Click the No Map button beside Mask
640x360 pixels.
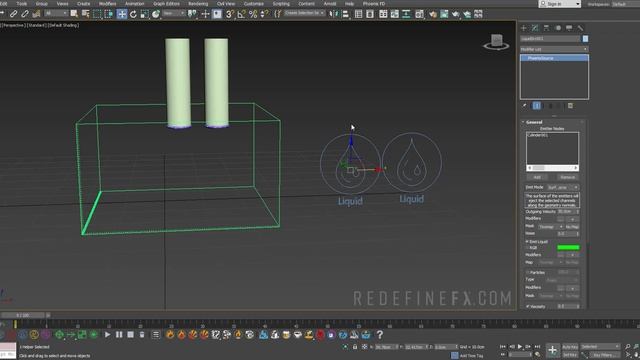[572, 227]
